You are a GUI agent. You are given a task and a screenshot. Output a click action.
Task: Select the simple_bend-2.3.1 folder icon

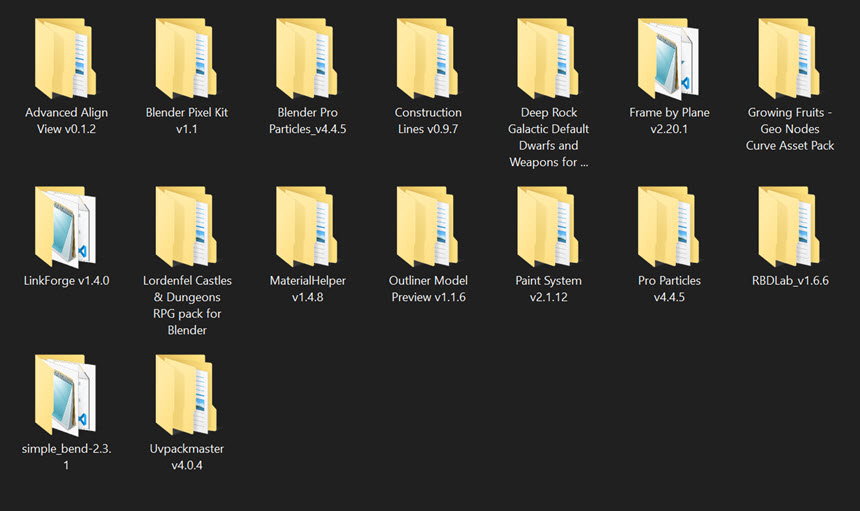[x=65, y=395]
